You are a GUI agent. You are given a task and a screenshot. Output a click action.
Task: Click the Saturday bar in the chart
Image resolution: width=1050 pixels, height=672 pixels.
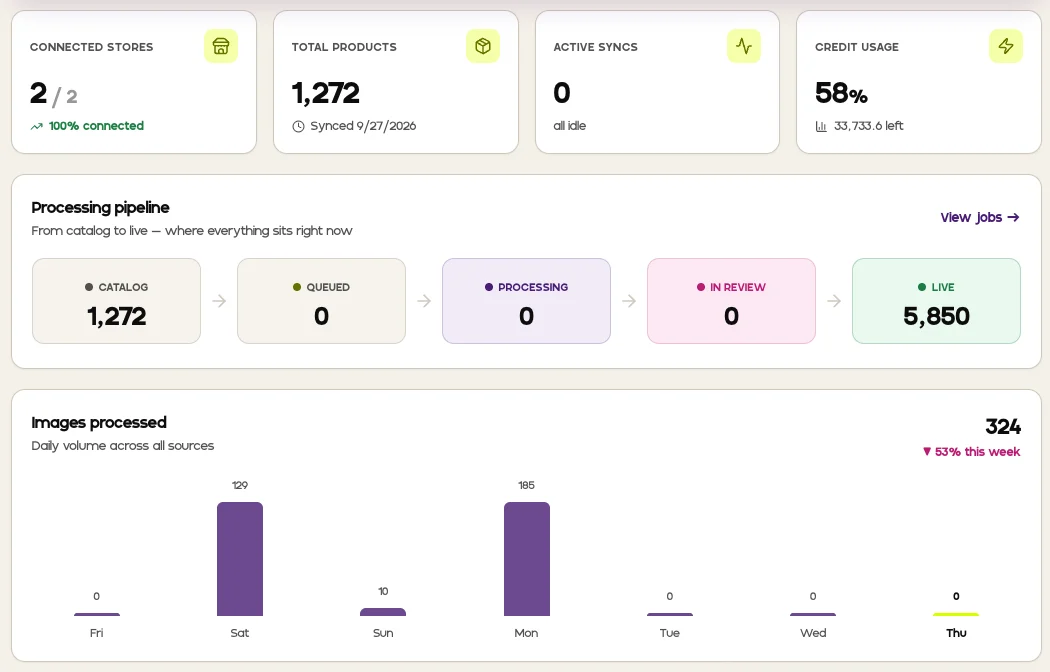tap(240, 559)
